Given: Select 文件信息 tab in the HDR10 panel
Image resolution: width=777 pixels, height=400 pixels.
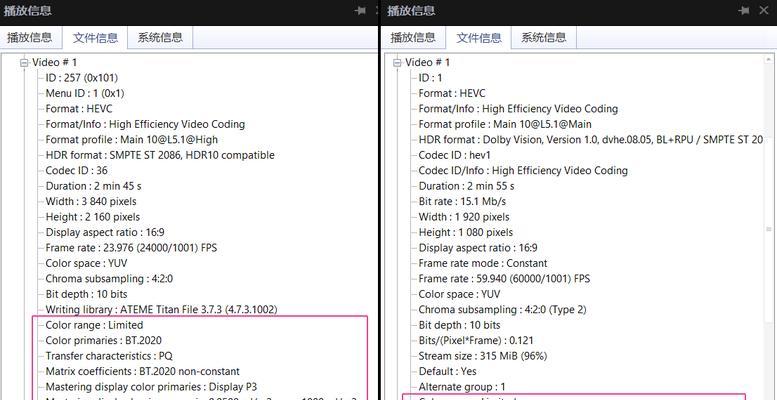Looking at the screenshot, I should (x=95, y=38).
